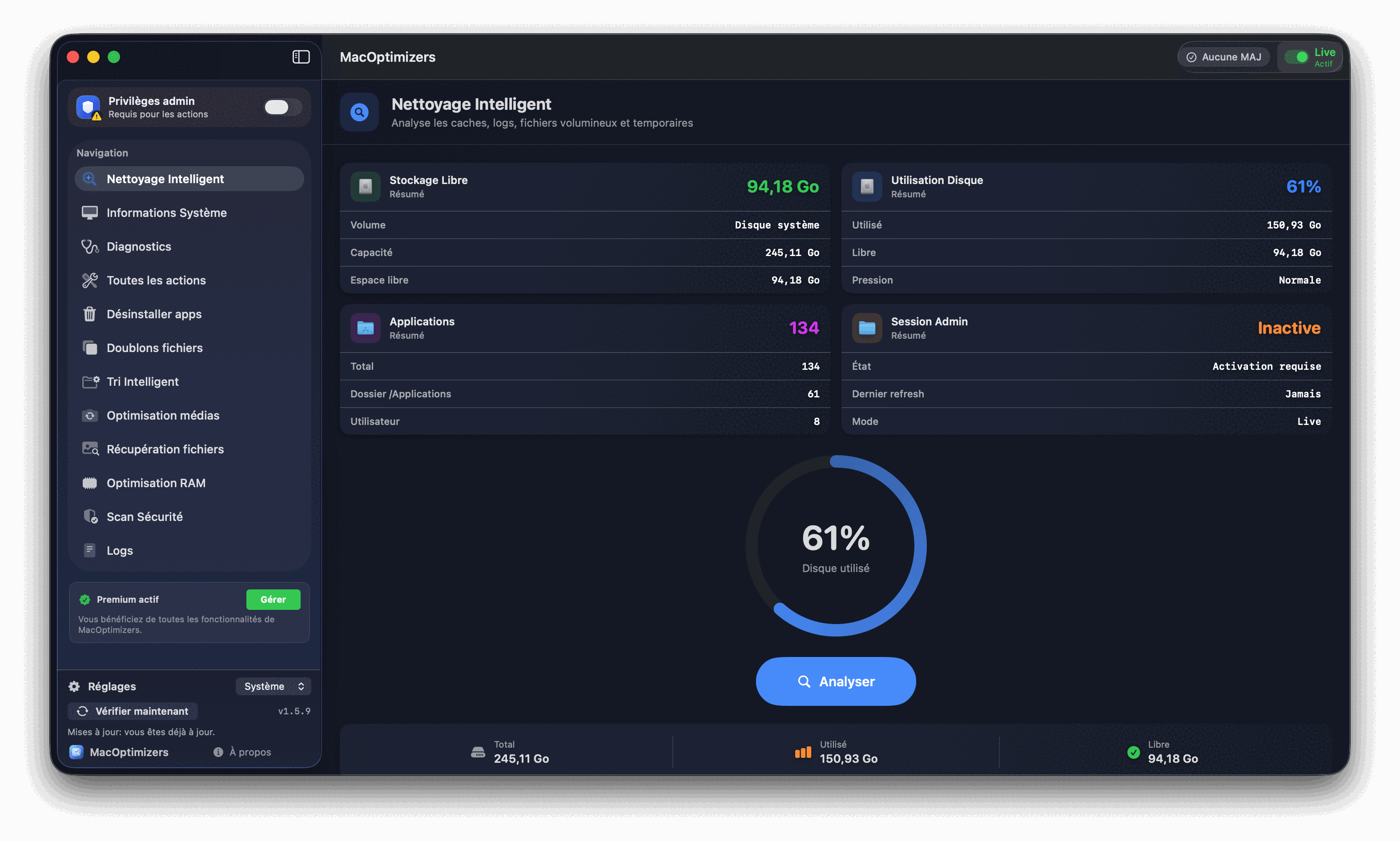Click the Scan Sécurité shield icon
1400x841 pixels.
89,516
